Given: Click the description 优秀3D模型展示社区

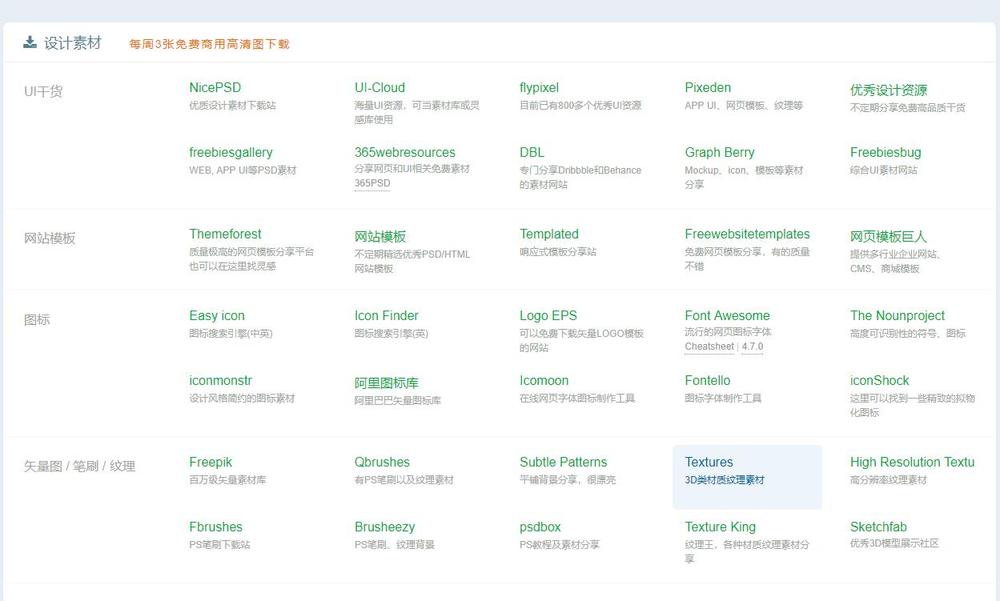Looking at the screenshot, I should pyautogui.click(x=894, y=544).
